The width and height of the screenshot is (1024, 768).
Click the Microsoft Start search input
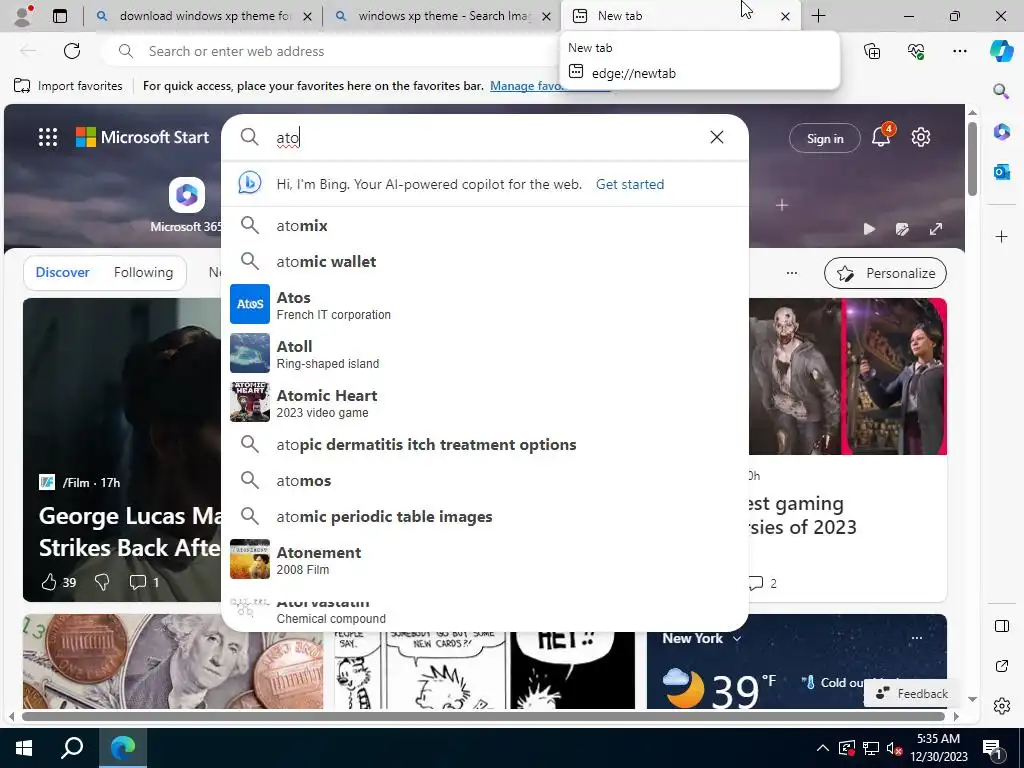(x=487, y=137)
